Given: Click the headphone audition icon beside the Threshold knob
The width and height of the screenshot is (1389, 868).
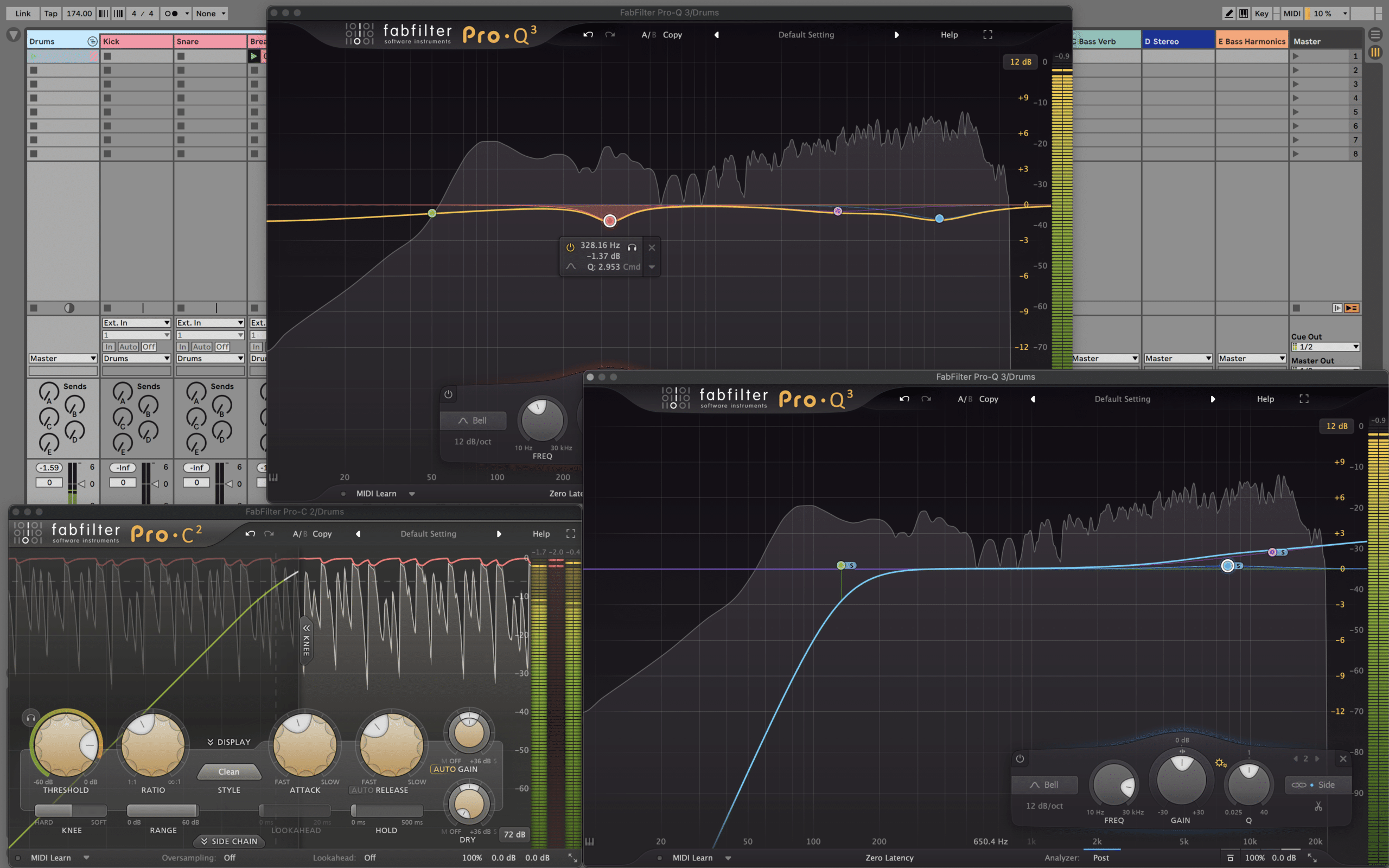Looking at the screenshot, I should tap(31, 718).
